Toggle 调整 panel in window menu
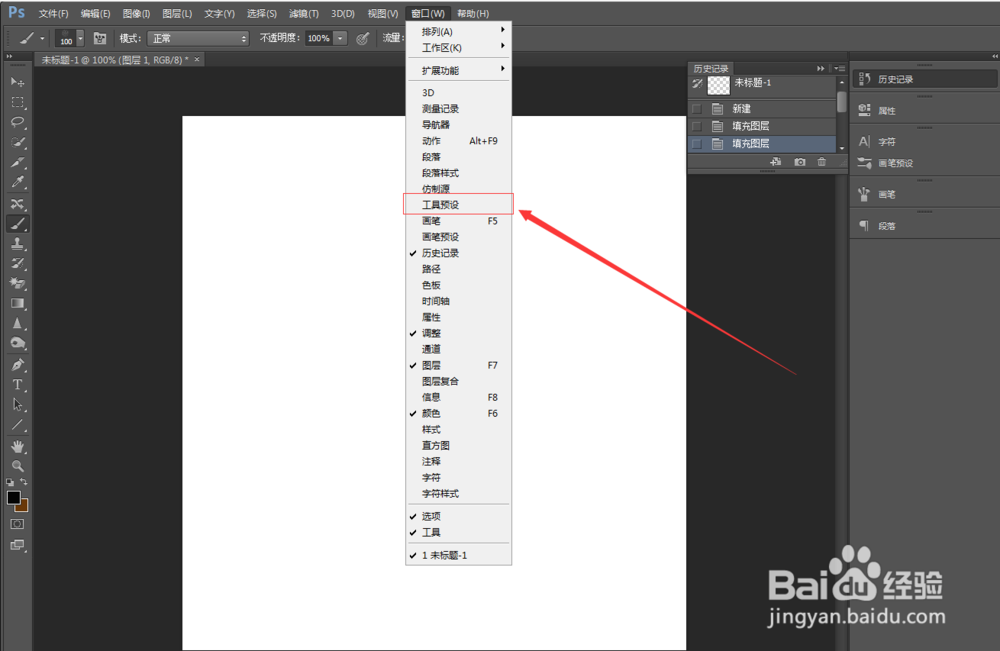1000x651 pixels. (x=459, y=333)
